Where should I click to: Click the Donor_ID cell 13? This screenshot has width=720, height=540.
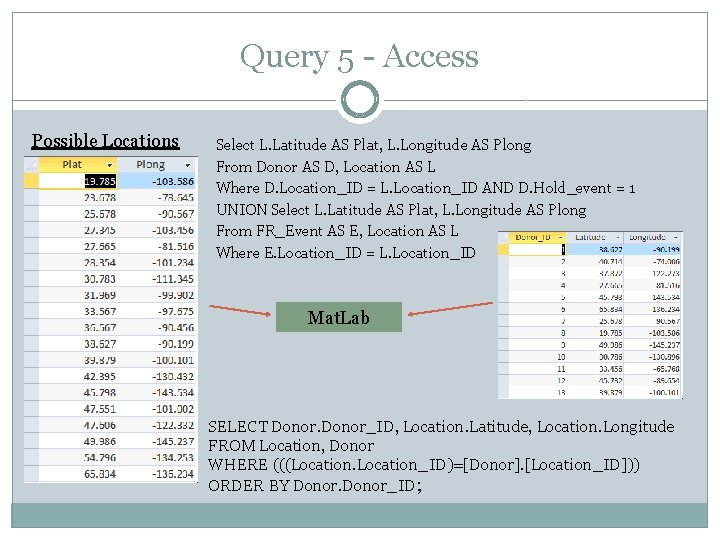pyautogui.click(x=538, y=393)
